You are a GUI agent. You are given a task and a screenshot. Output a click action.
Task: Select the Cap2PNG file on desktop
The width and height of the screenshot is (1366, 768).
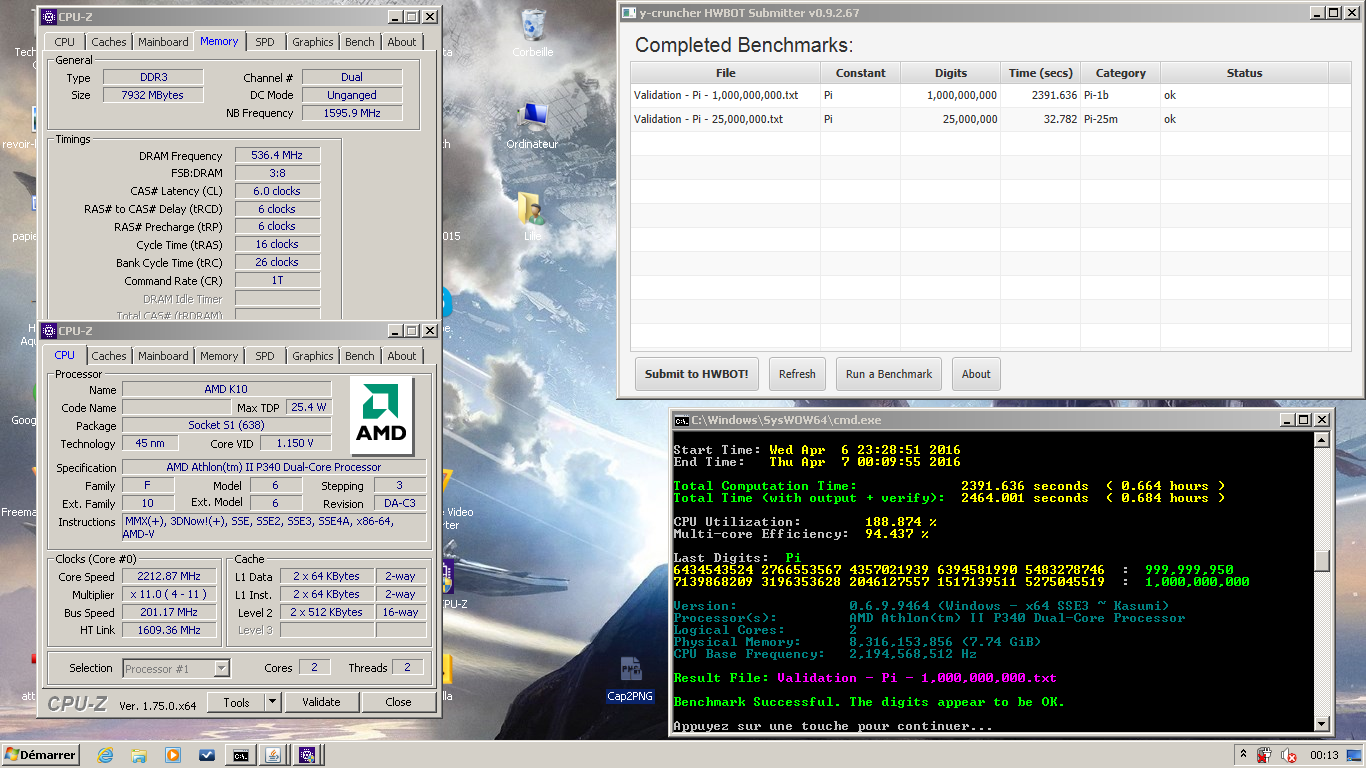(x=631, y=679)
